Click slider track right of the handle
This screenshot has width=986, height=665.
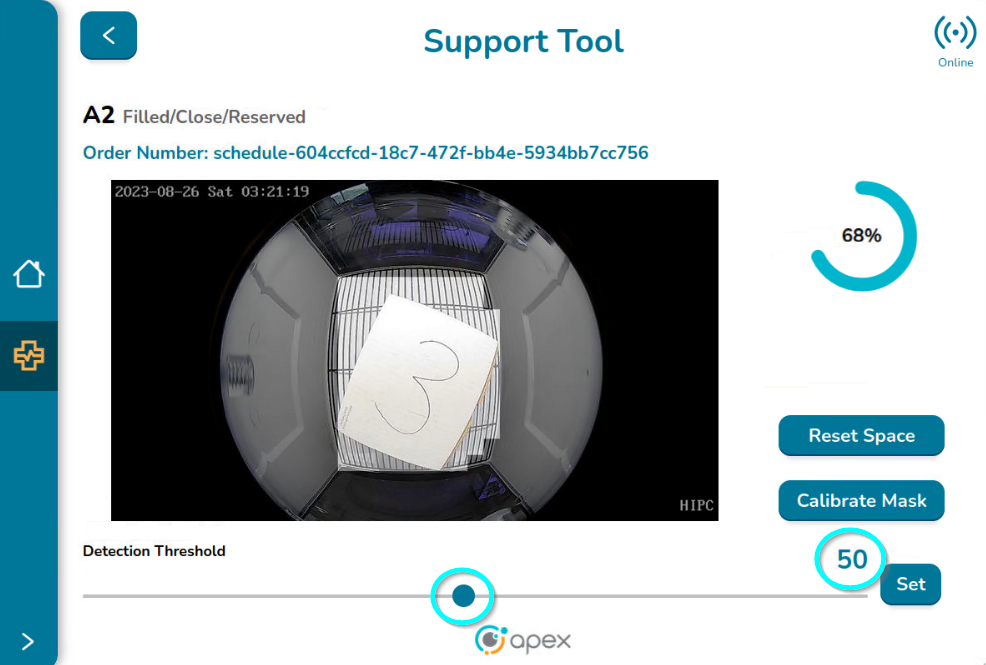(x=680, y=596)
